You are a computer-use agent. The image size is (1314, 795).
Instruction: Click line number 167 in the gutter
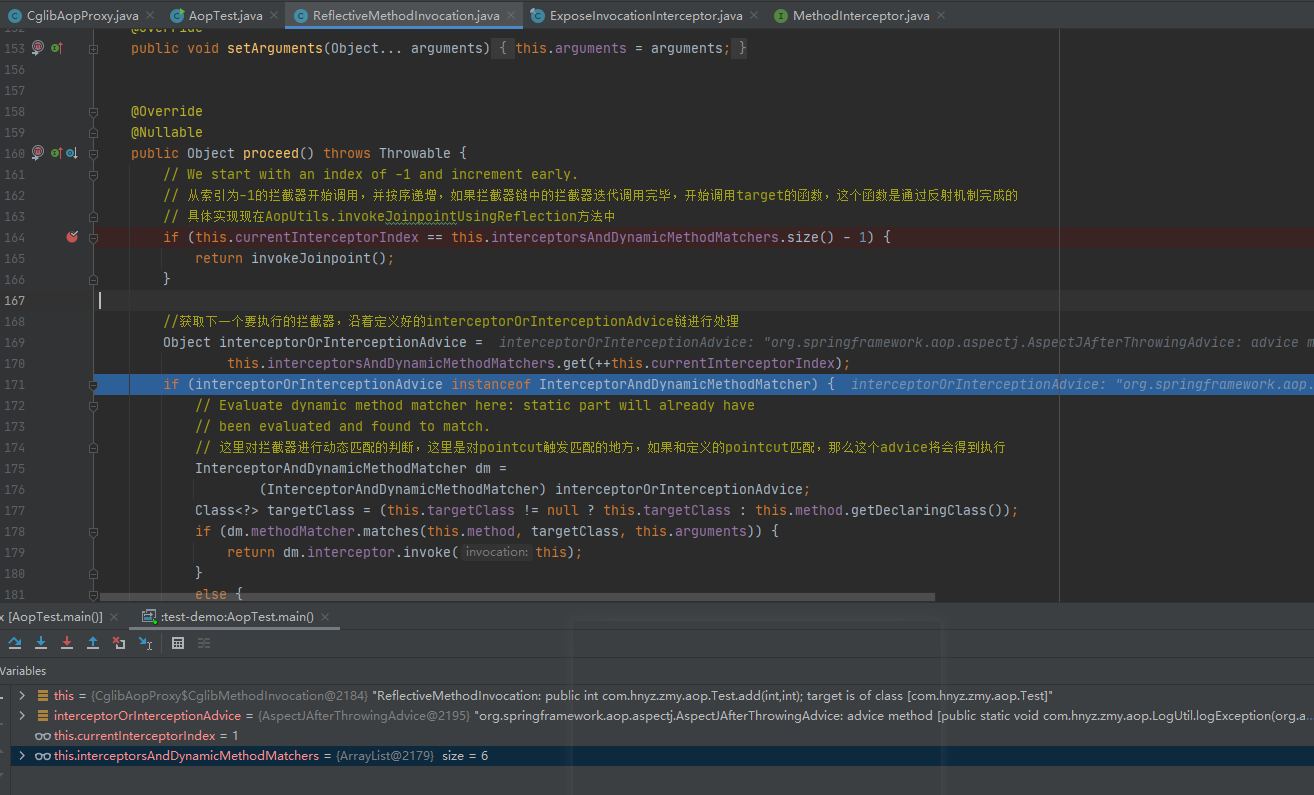pyautogui.click(x=14, y=300)
